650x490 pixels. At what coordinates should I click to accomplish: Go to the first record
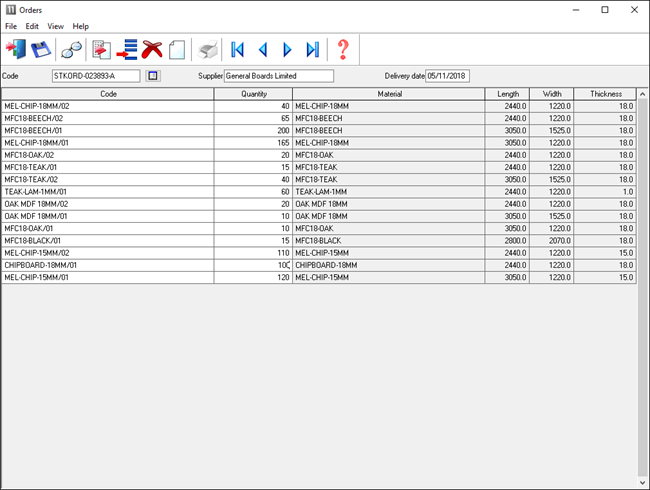point(238,49)
